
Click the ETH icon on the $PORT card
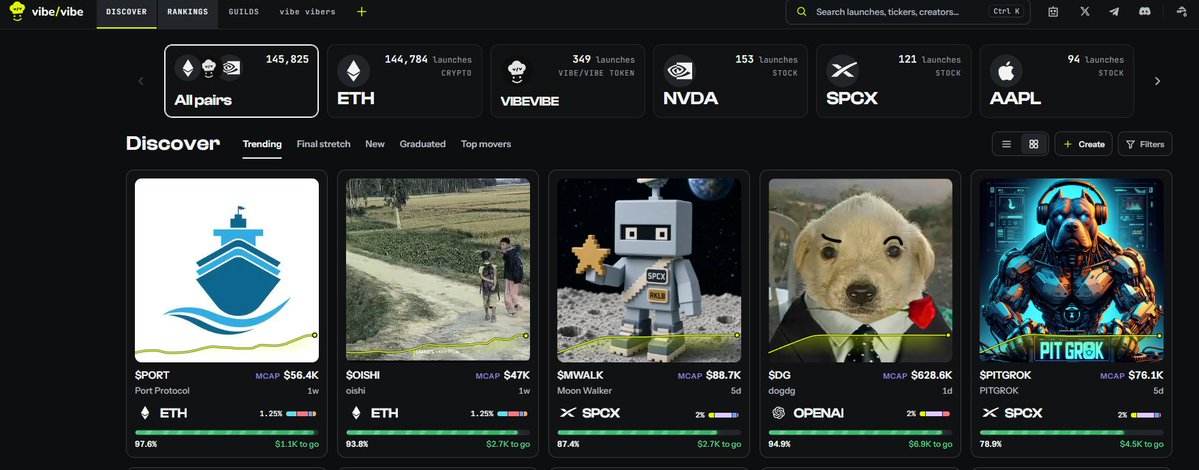(145, 413)
